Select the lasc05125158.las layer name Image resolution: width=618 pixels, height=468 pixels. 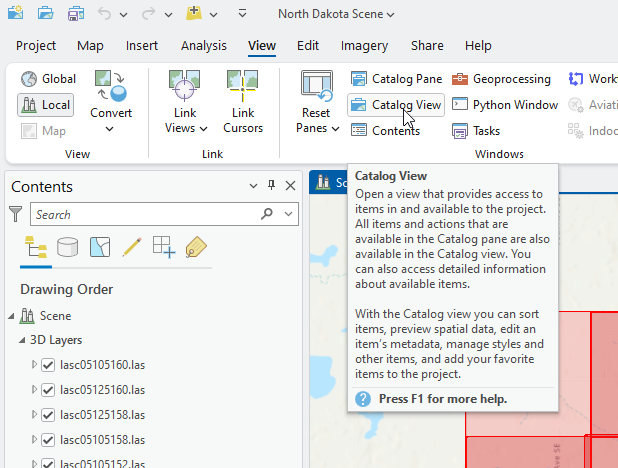pos(102,415)
